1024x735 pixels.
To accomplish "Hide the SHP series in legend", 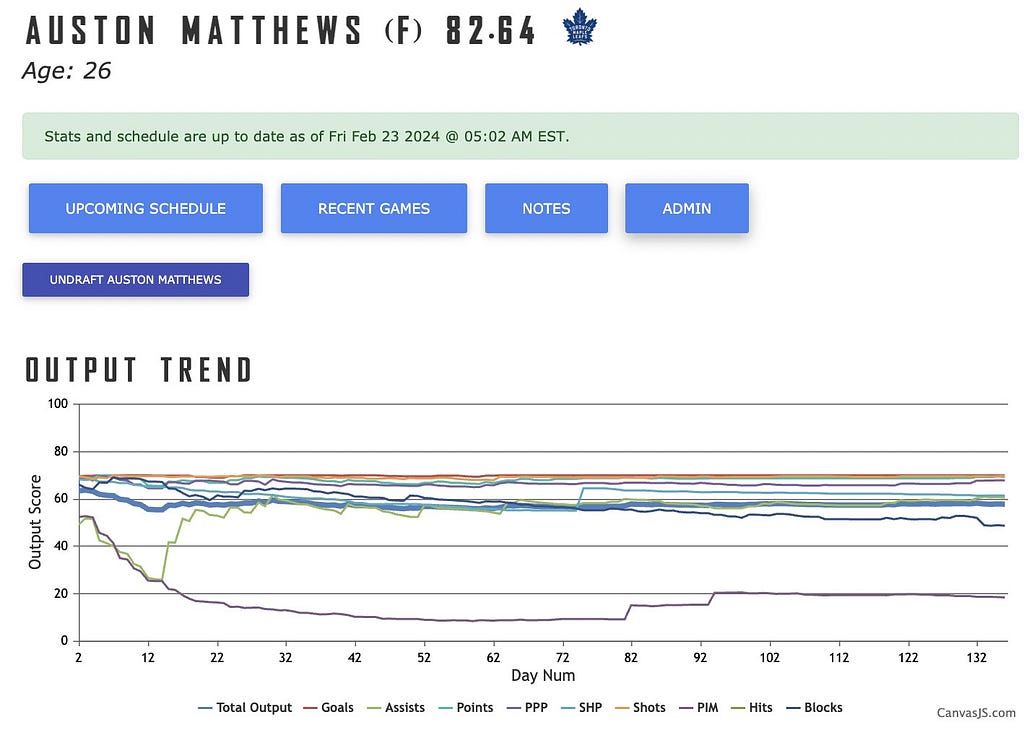I will (581, 708).
